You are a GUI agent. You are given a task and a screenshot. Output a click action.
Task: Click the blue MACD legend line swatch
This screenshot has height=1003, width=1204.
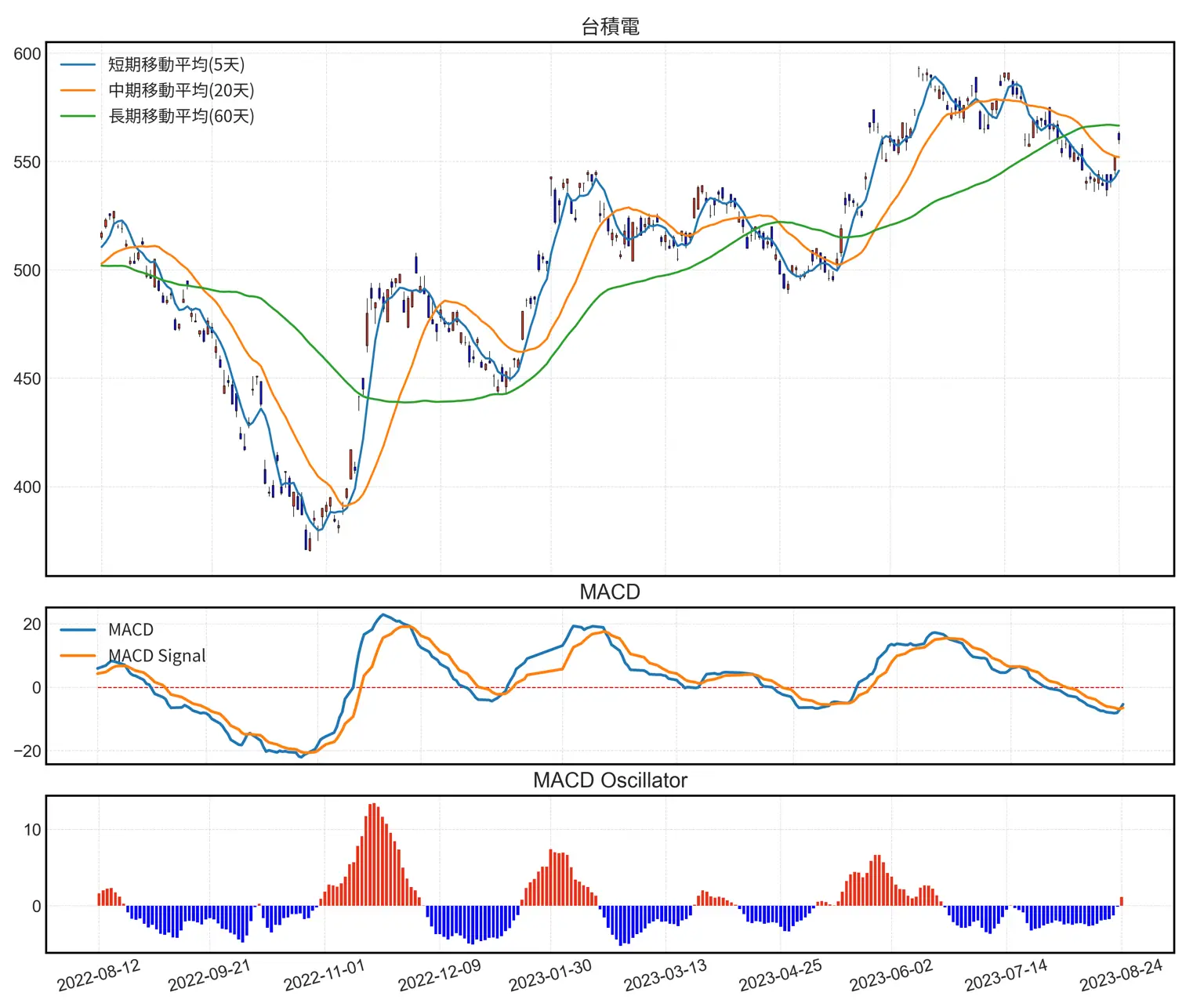(78, 630)
